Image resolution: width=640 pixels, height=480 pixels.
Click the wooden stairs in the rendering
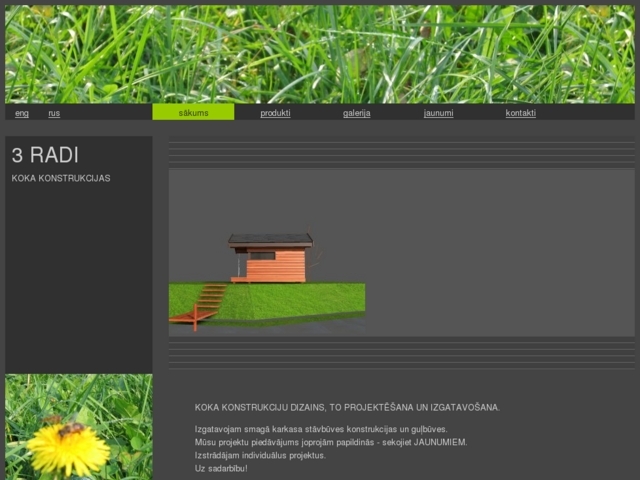pos(207,302)
